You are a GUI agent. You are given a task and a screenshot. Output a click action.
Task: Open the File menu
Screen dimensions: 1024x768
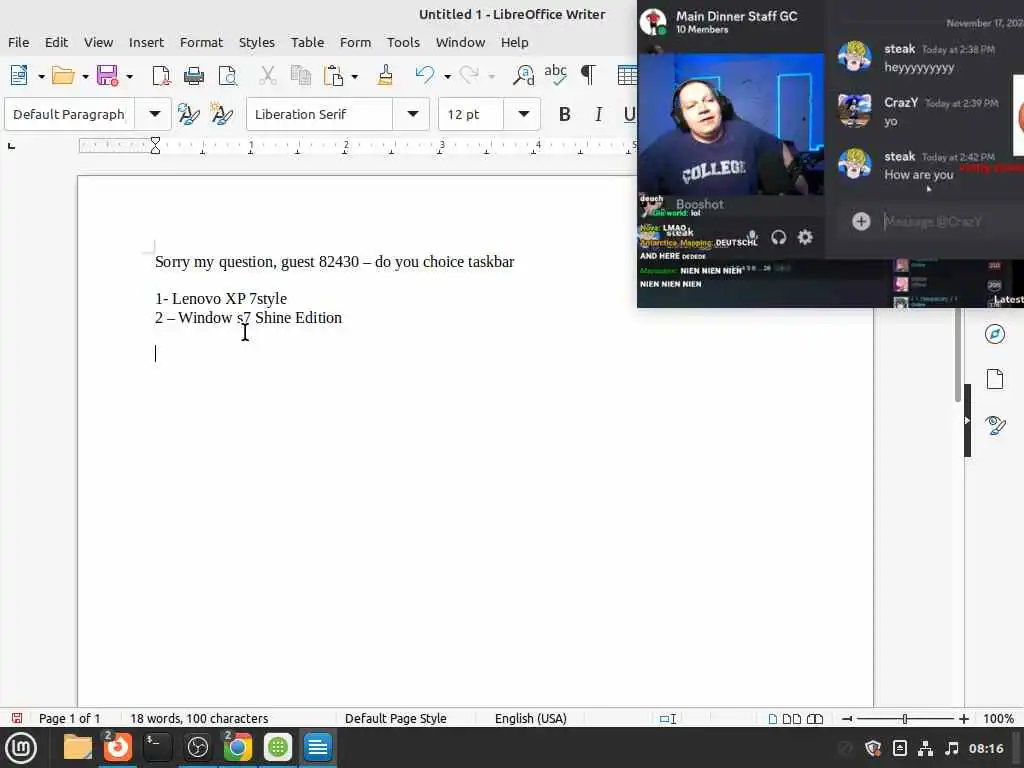(18, 42)
